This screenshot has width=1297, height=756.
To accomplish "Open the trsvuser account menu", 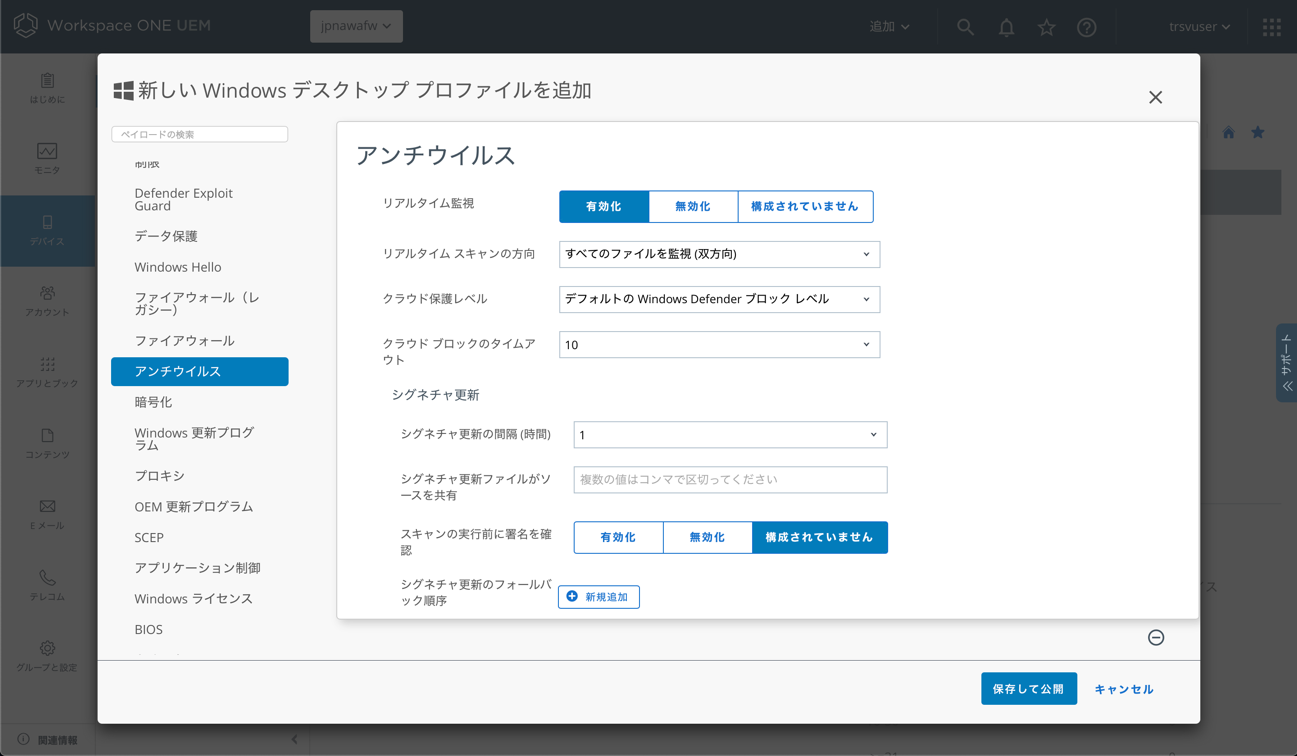I will click(1199, 27).
